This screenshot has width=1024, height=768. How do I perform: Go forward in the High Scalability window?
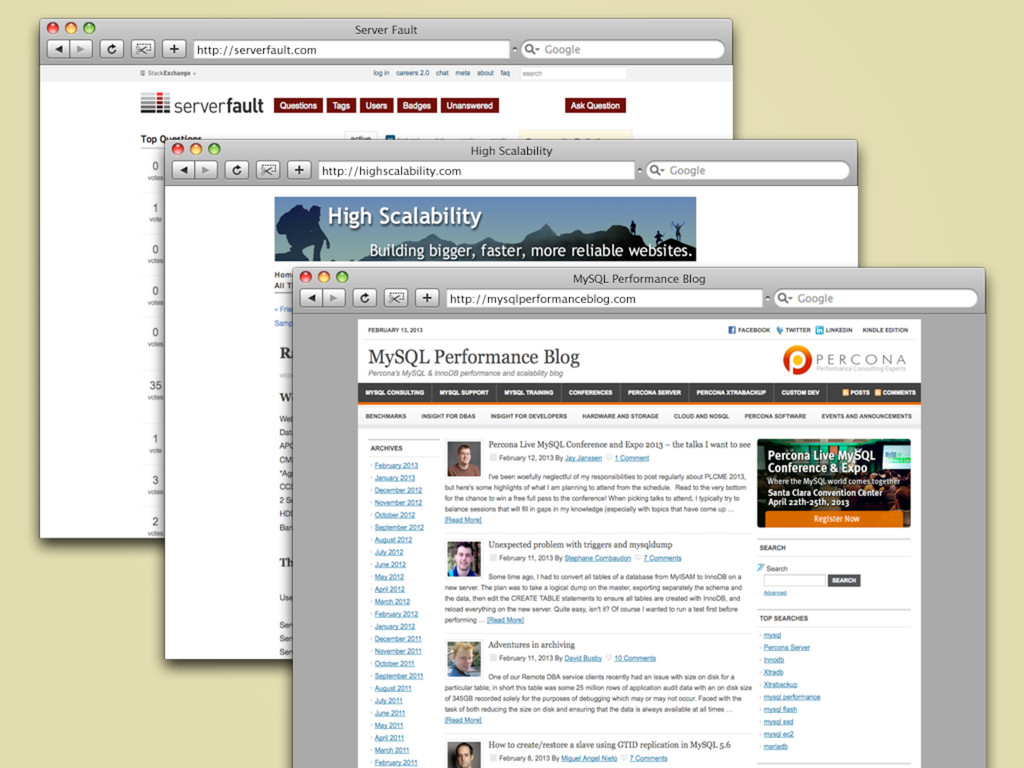[206, 170]
